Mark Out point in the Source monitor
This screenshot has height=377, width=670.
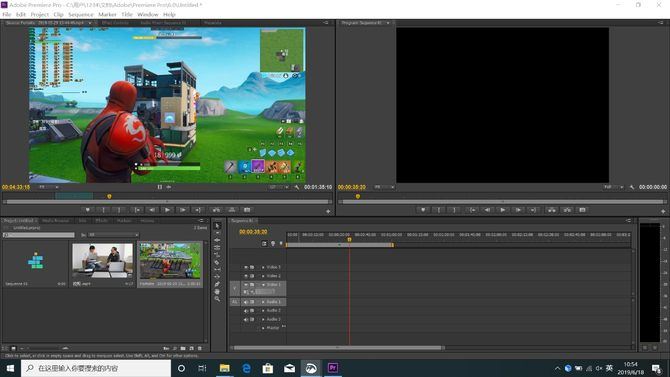(x=119, y=210)
